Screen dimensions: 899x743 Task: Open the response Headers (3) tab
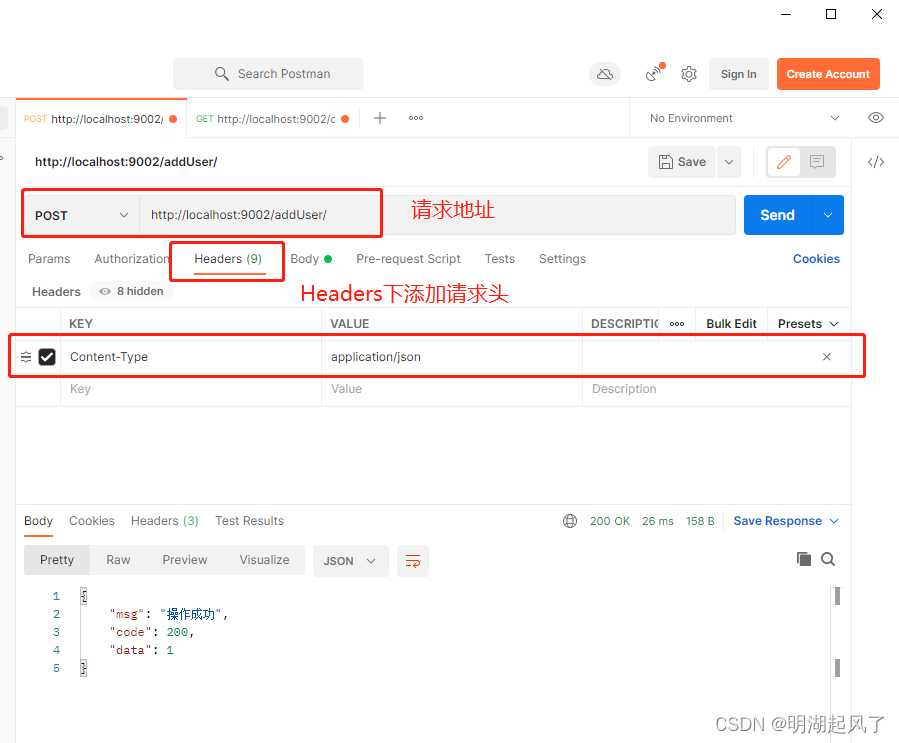(165, 521)
